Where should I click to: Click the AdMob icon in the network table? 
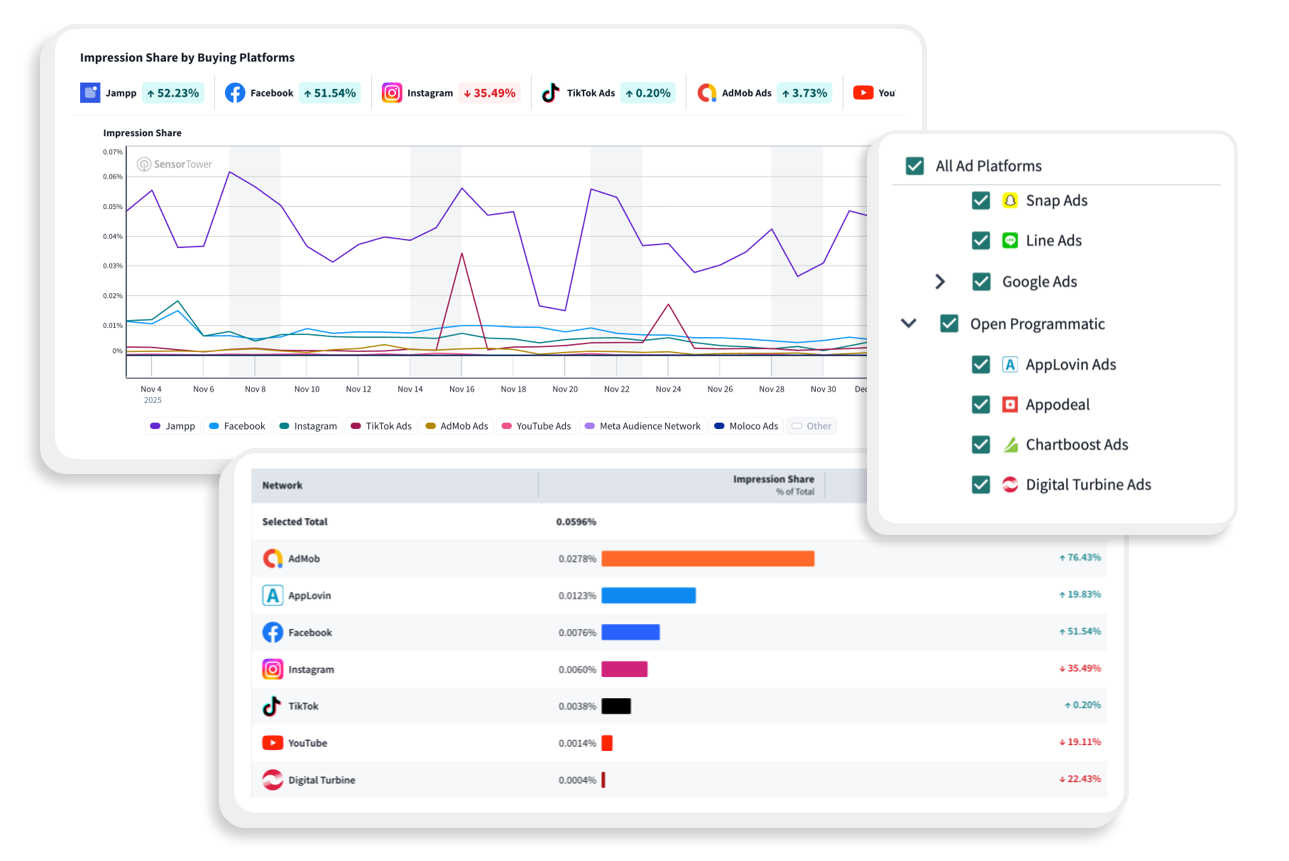pyautogui.click(x=272, y=559)
